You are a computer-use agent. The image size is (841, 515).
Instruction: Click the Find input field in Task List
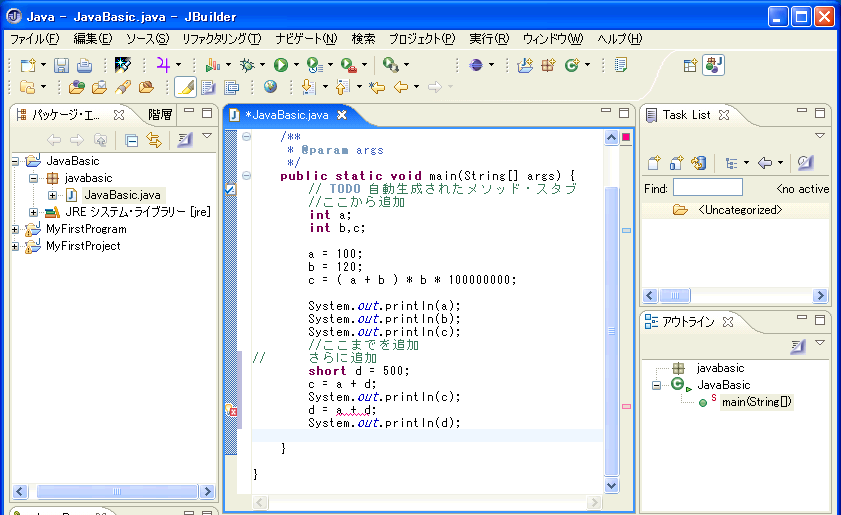(x=707, y=188)
